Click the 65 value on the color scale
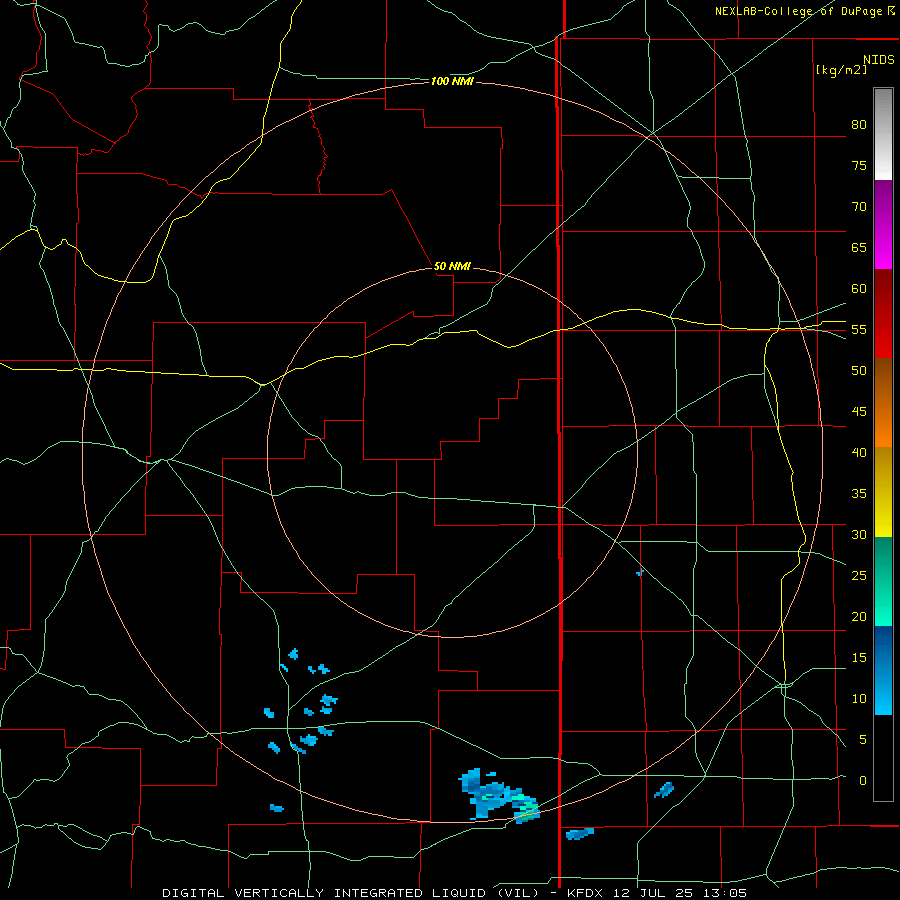 (x=859, y=247)
